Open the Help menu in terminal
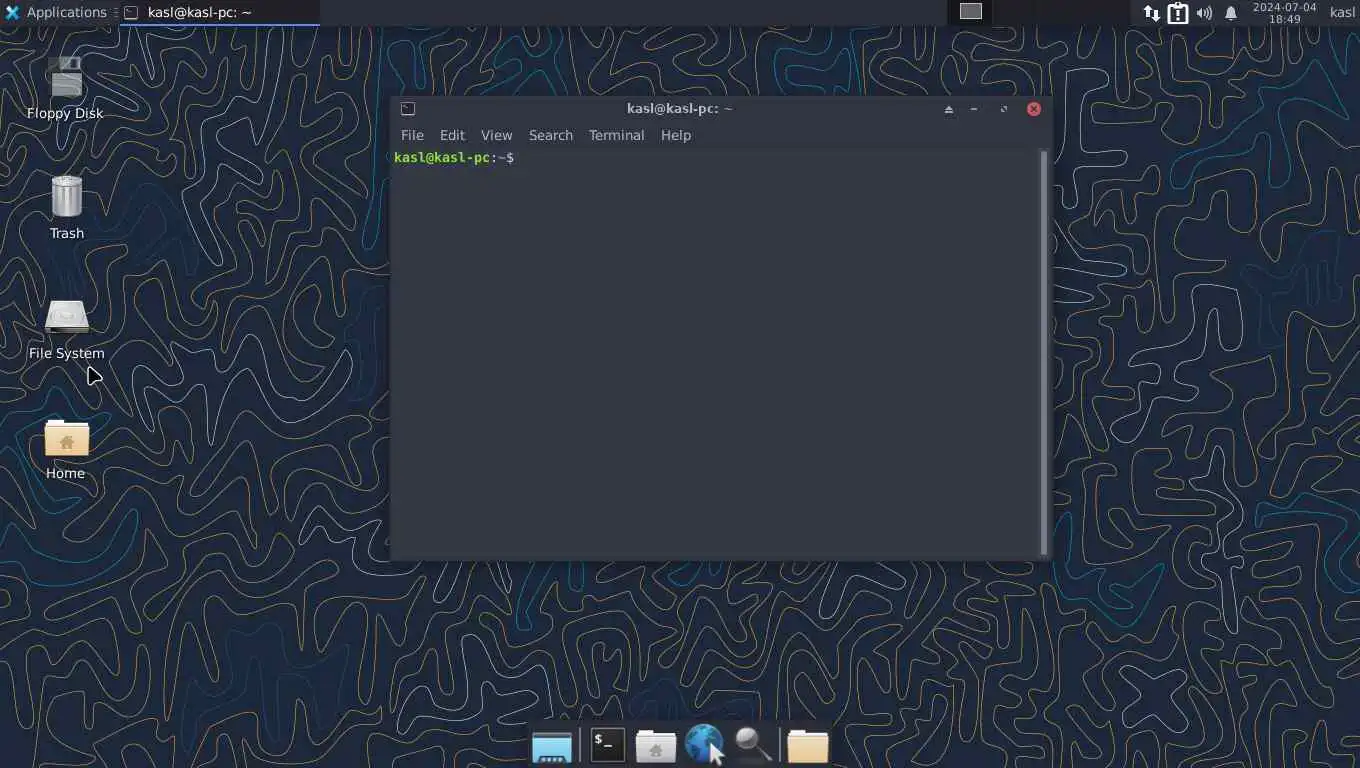Image resolution: width=1360 pixels, height=768 pixels. pos(676,135)
